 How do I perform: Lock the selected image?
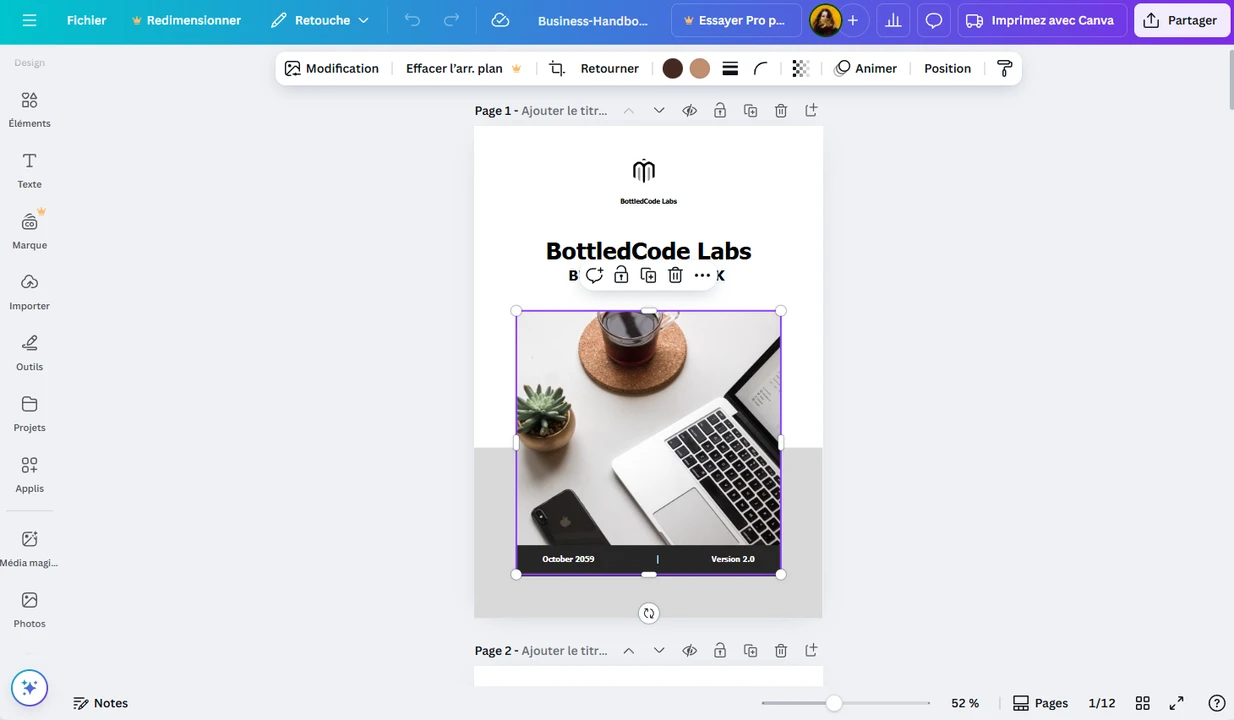pos(621,275)
